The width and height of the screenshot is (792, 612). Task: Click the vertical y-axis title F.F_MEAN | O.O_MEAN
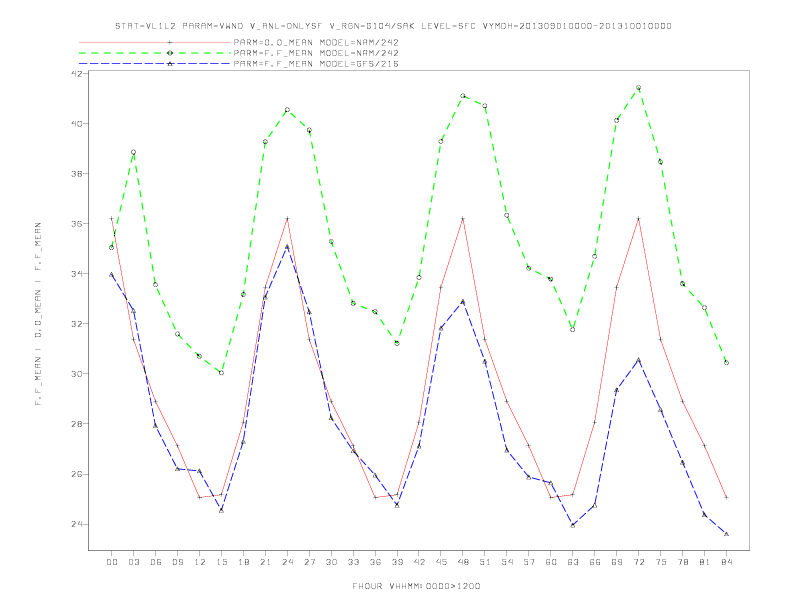click(x=38, y=314)
